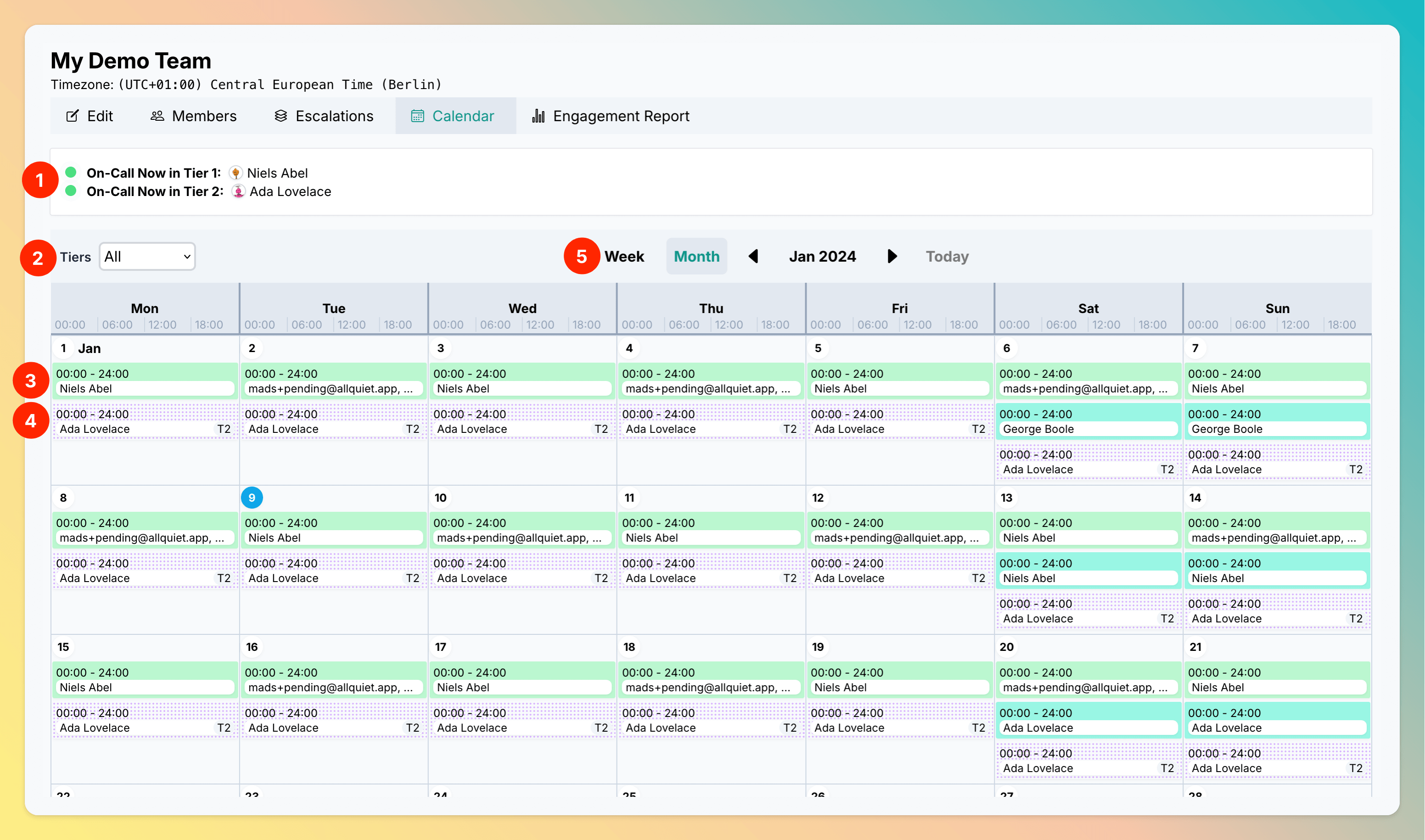Click the Calendar tab icon
This screenshot has height=840, width=1425.
tap(417, 116)
